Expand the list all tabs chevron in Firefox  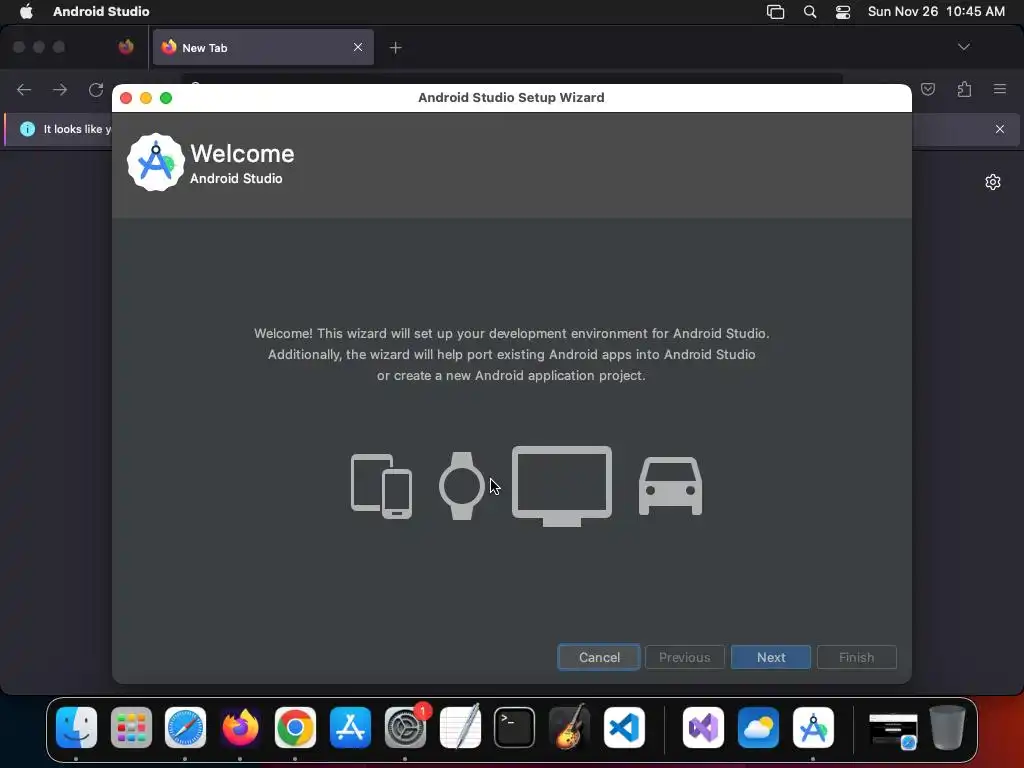point(963,47)
